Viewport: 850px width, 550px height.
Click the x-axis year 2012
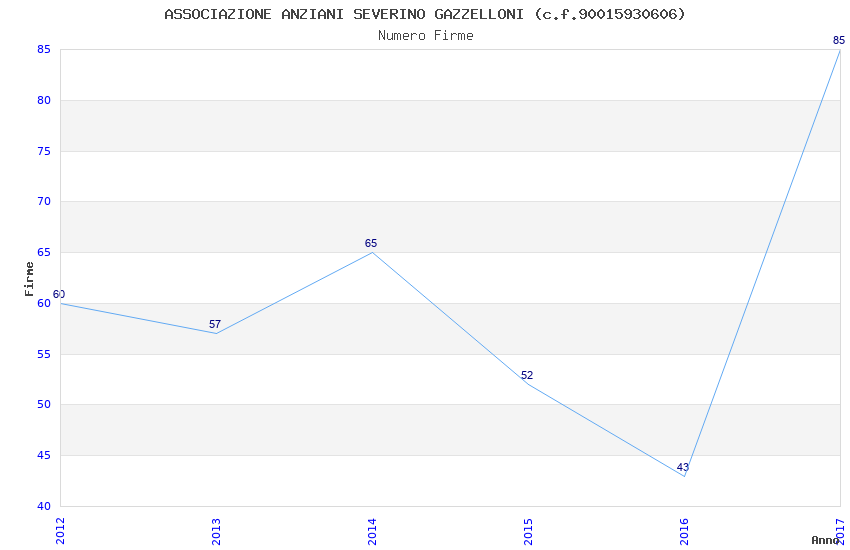click(60, 531)
